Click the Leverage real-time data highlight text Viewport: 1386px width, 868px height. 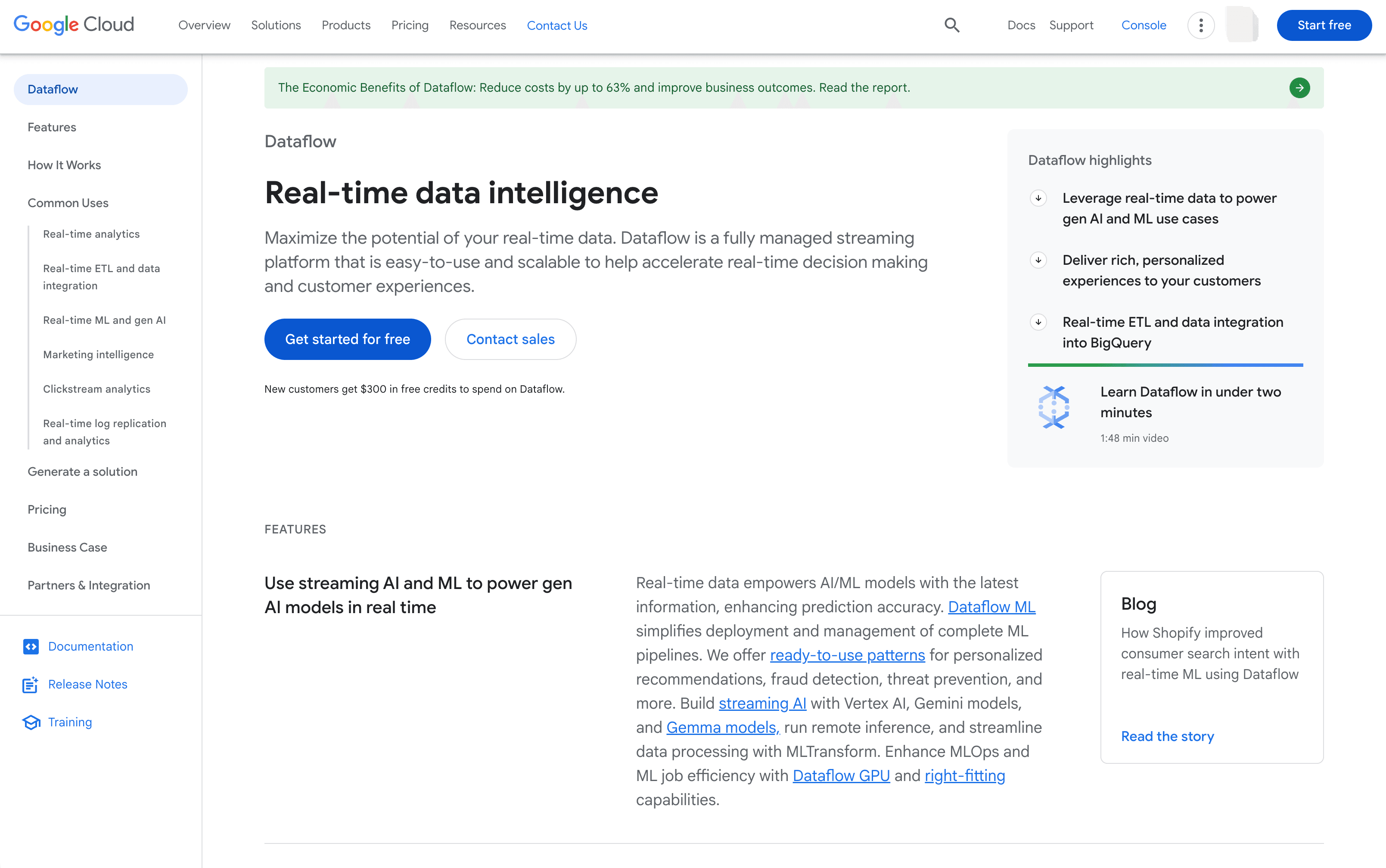tap(1169, 208)
